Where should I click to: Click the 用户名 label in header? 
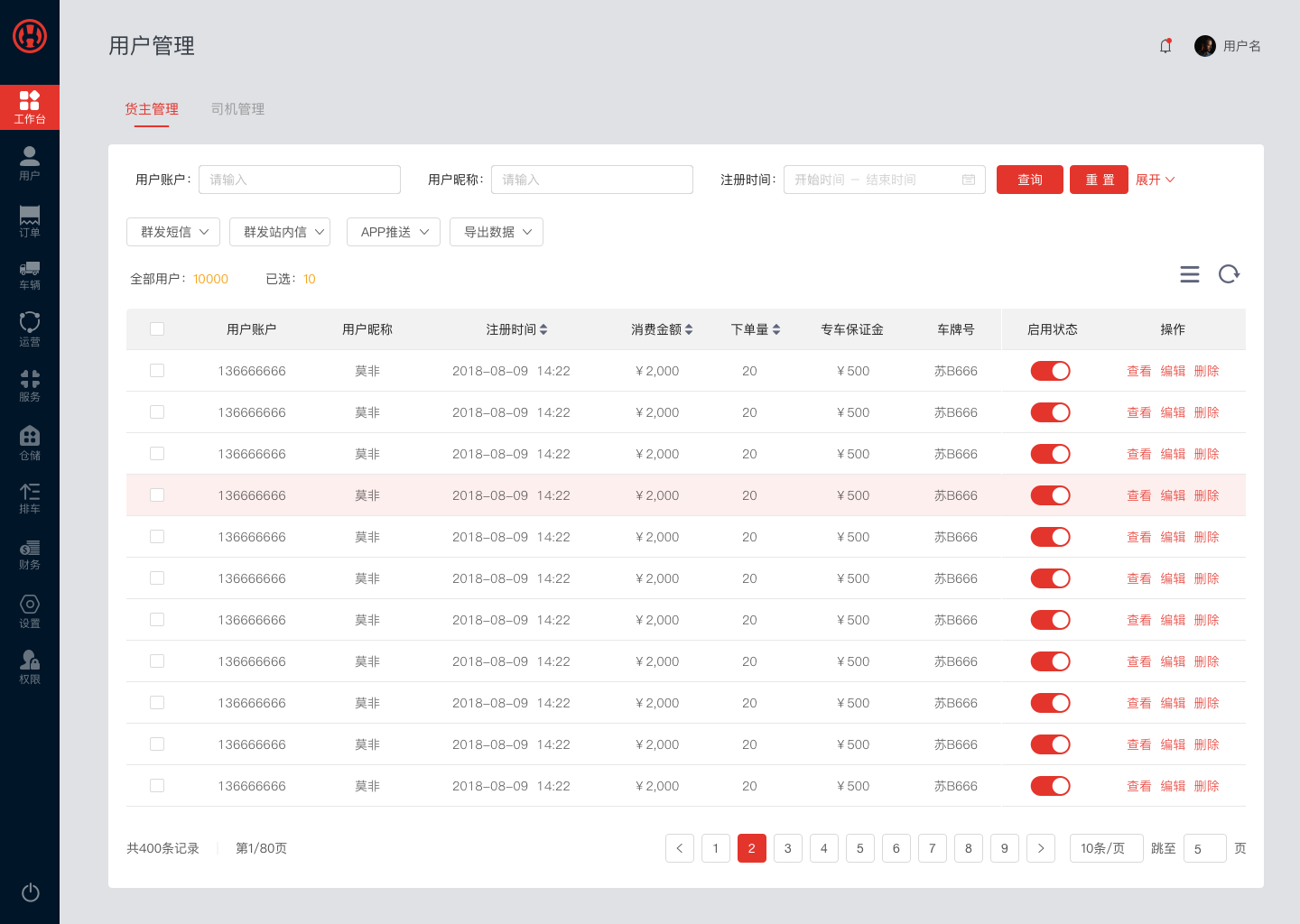point(1242,46)
